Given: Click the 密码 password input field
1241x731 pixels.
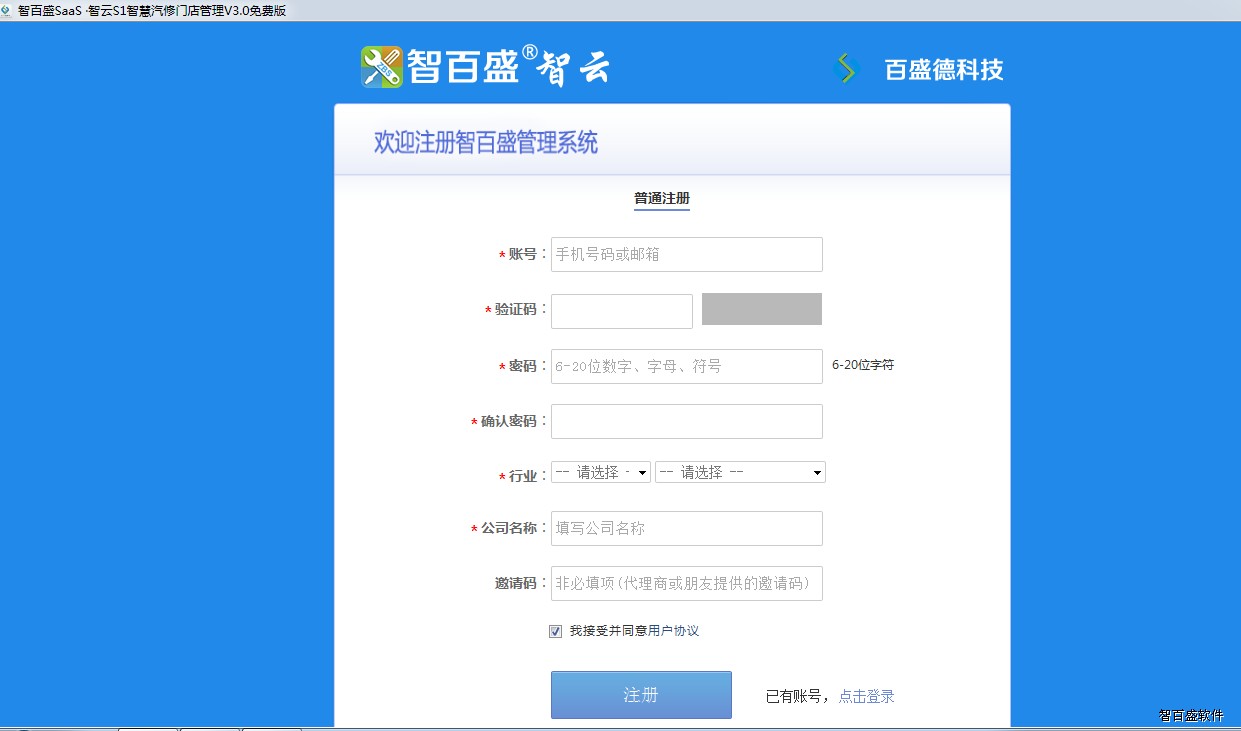Looking at the screenshot, I should pos(687,366).
